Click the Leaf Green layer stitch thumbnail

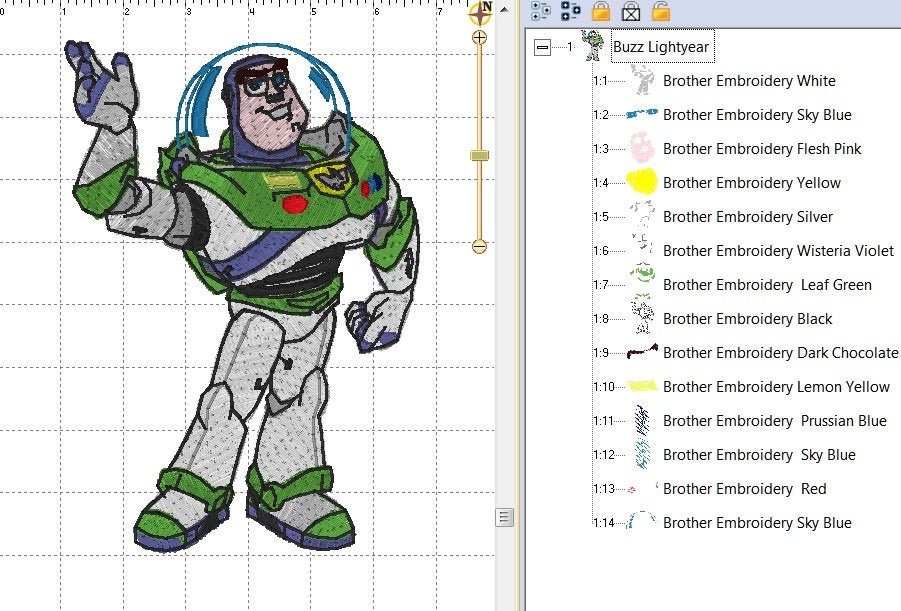pos(642,279)
